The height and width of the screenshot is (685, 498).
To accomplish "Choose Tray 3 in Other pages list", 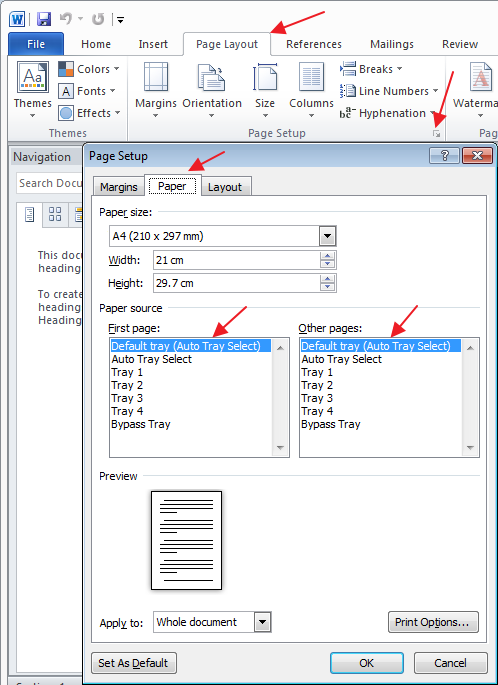I will click(x=380, y=398).
